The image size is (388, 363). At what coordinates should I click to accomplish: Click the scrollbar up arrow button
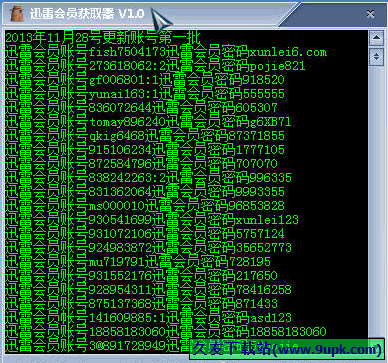click(376, 38)
